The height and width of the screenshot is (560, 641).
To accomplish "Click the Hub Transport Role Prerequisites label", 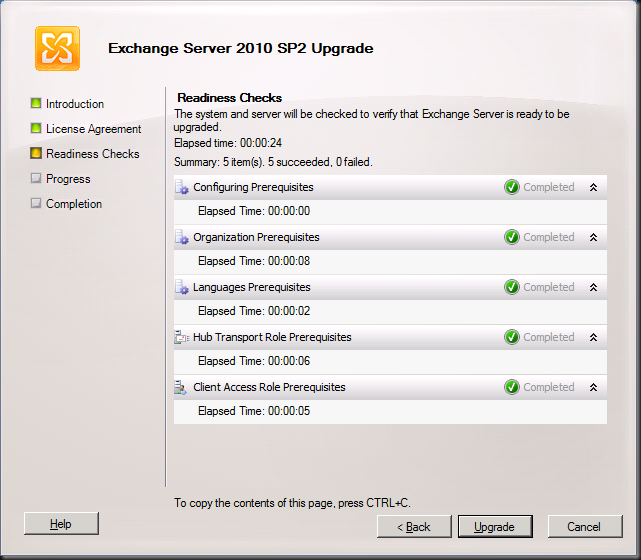I will (x=272, y=337).
